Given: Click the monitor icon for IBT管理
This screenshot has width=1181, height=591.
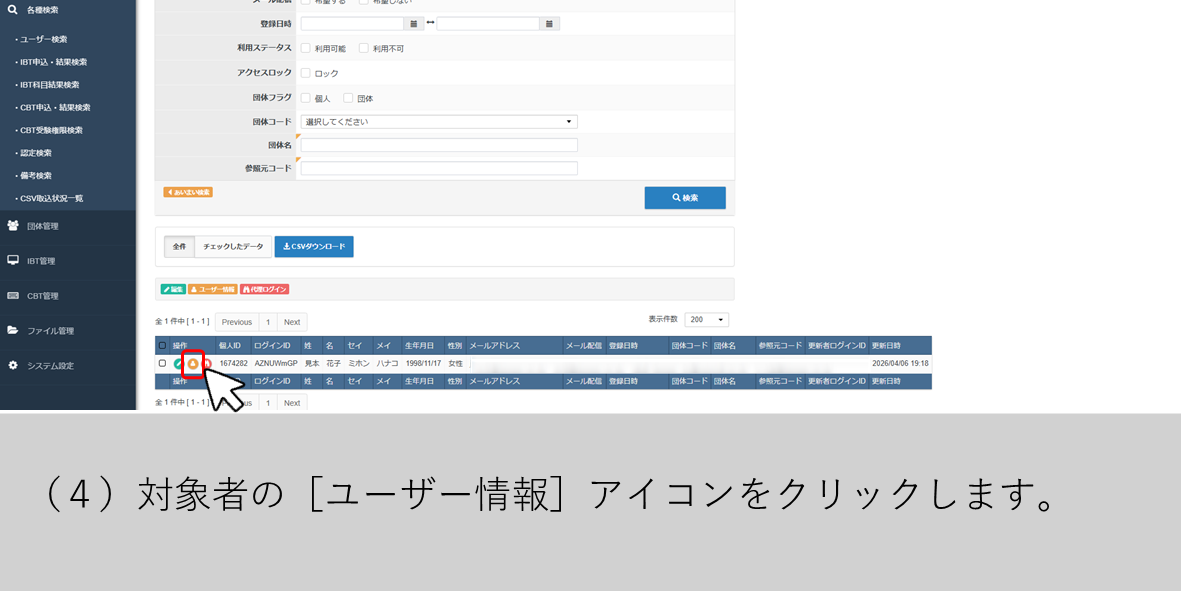Looking at the screenshot, I should tap(13, 260).
